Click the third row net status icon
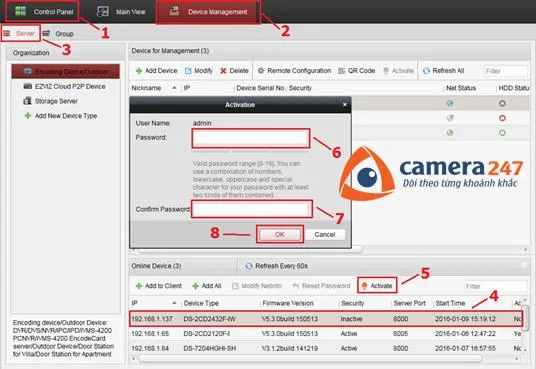536x369 pixels. point(450,133)
